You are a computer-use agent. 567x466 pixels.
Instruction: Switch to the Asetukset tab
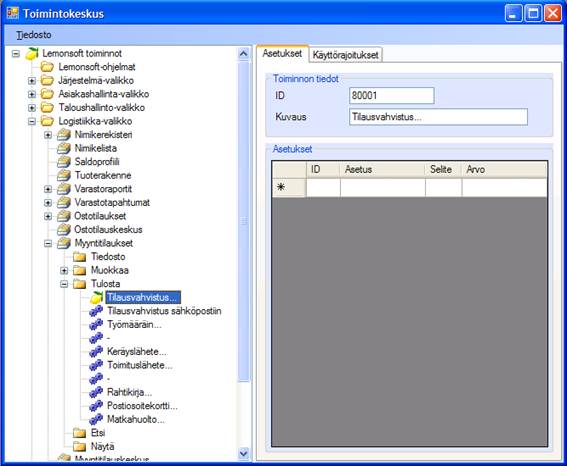pos(282,54)
